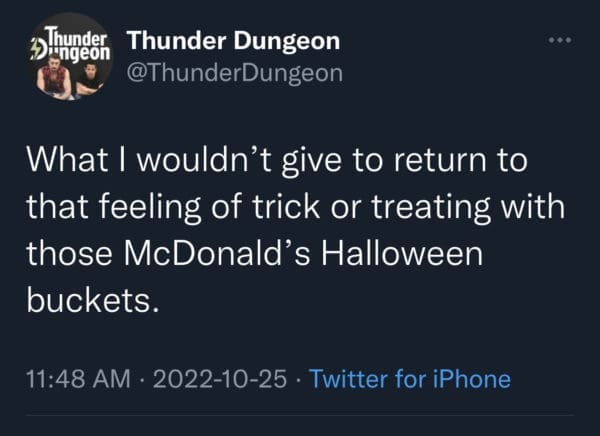
Task: Click the 11:48 AM timestamp
Action: (x=72, y=379)
